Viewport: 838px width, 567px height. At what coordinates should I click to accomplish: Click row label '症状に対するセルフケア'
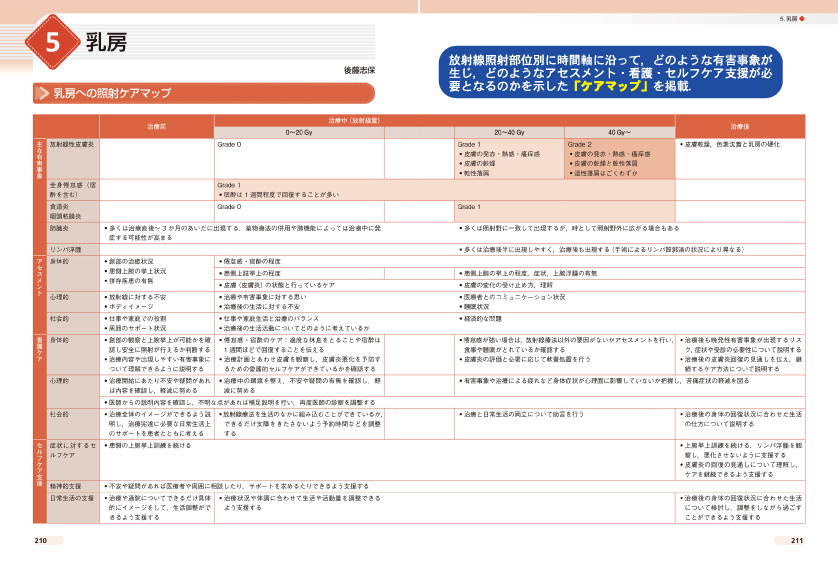click(x=73, y=450)
